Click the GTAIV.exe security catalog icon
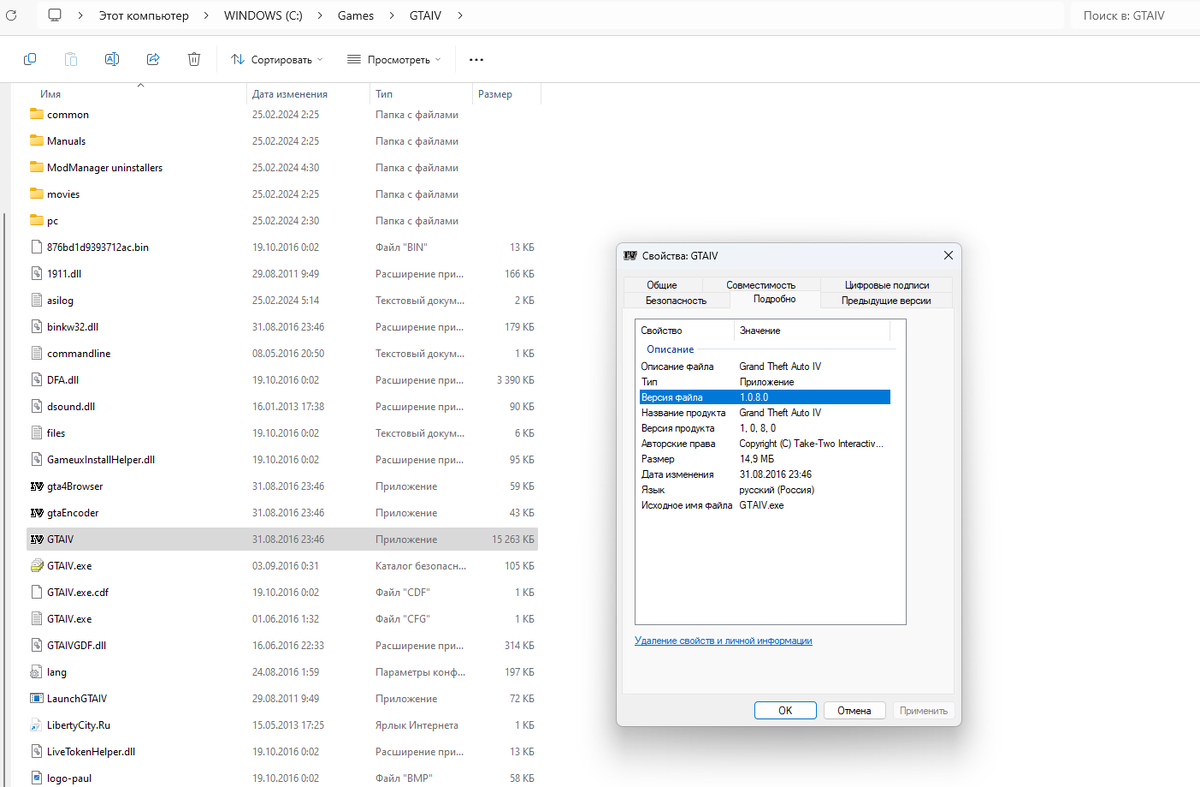 37,566
